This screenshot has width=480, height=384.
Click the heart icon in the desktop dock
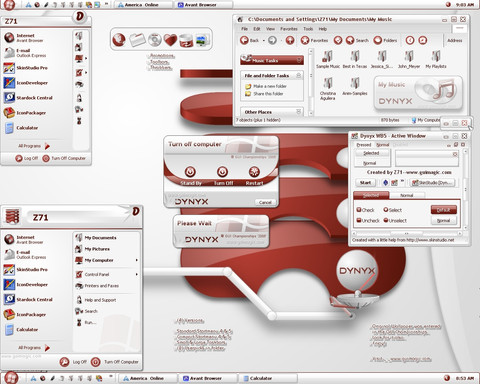click(170, 40)
